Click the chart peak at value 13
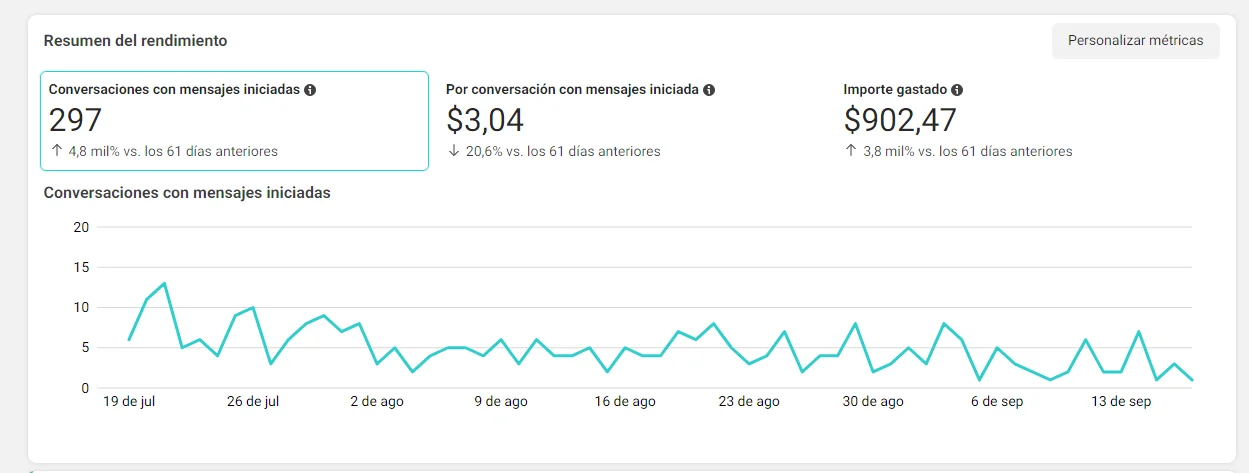This screenshot has width=1249, height=473. [164, 283]
